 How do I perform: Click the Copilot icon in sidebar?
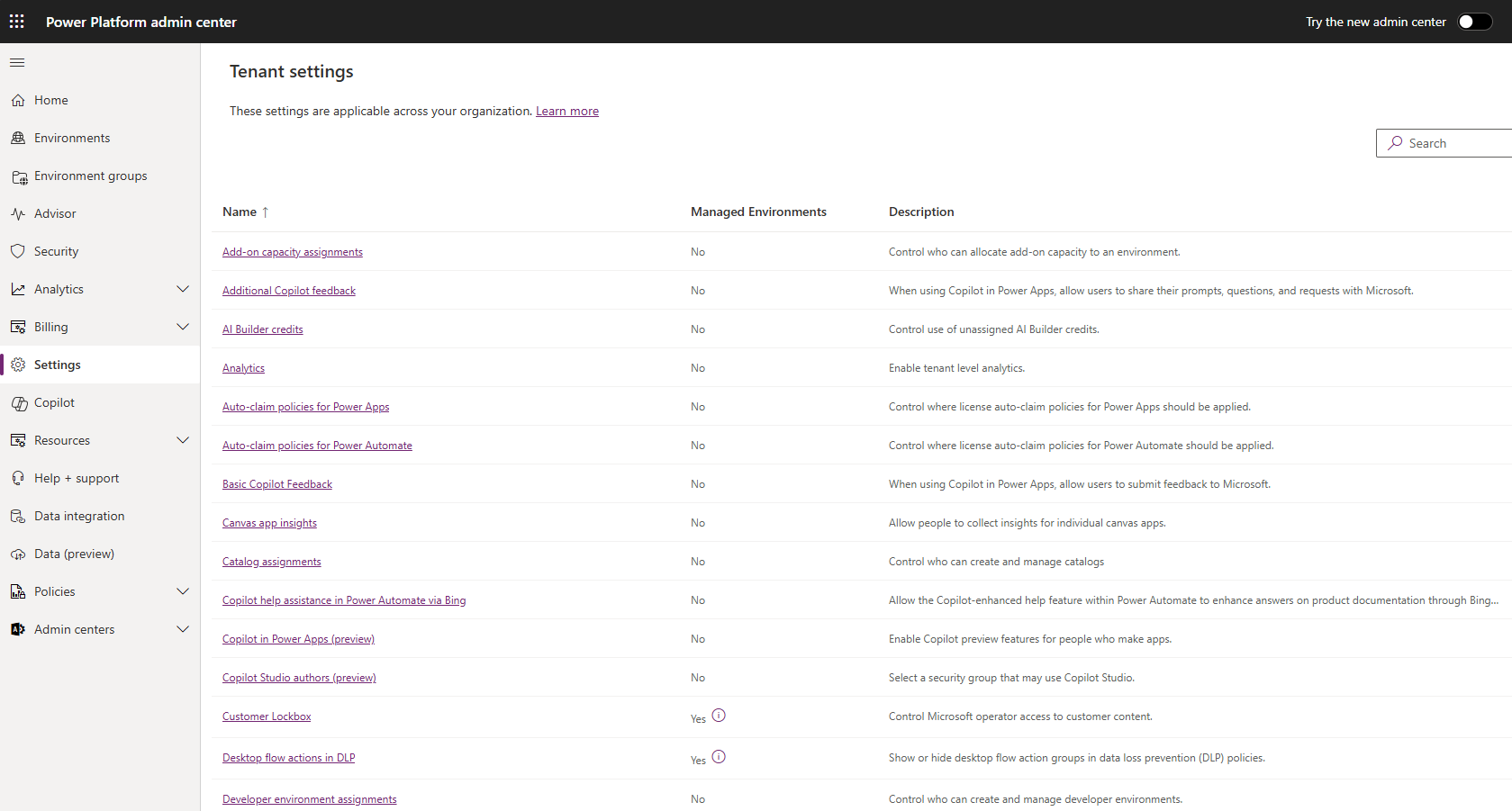pyautogui.click(x=19, y=403)
